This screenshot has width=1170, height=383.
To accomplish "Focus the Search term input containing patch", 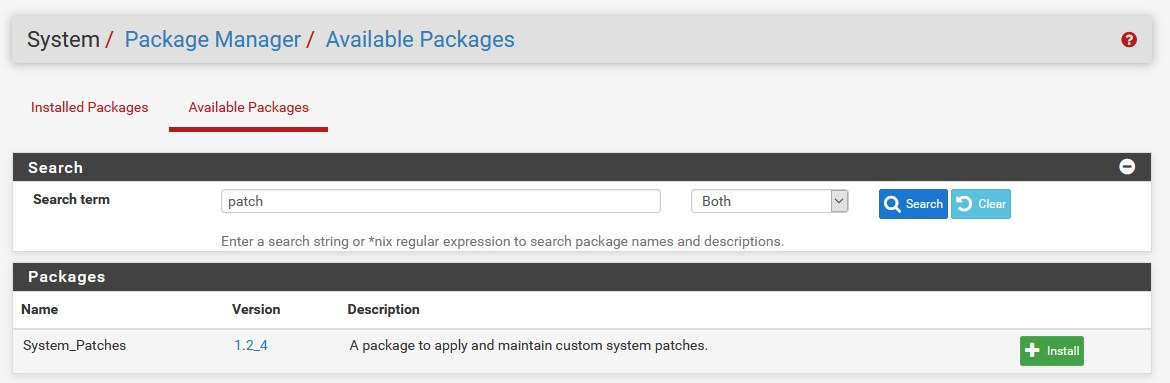I will point(440,202).
